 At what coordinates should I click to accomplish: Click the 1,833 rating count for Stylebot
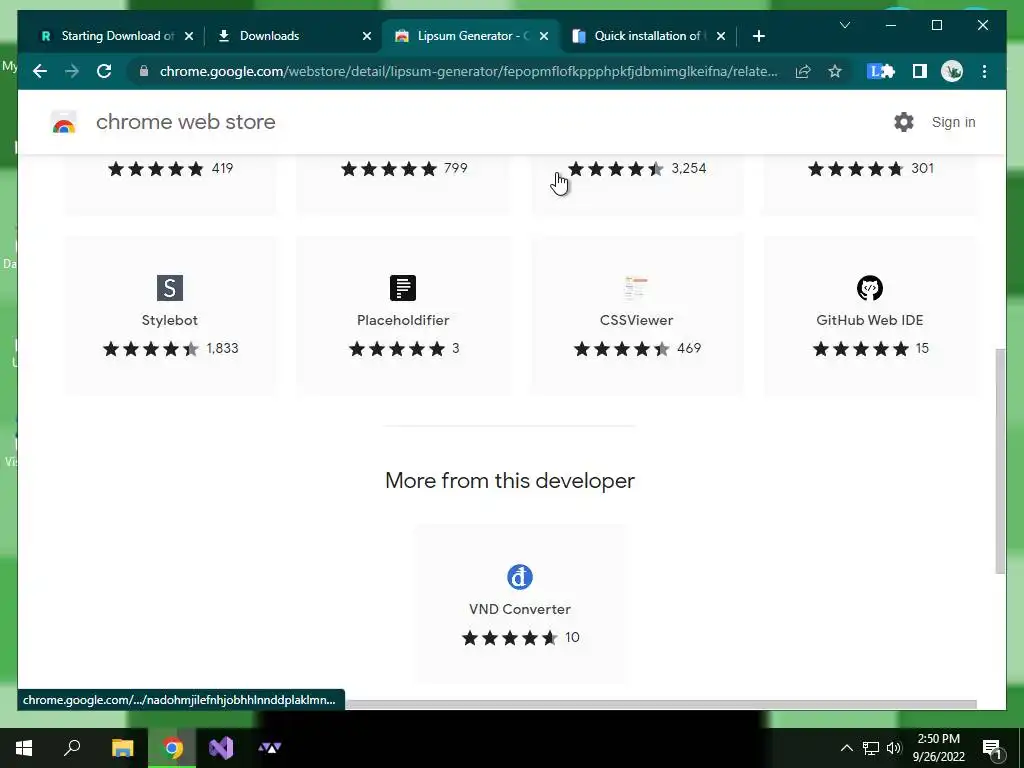coord(223,348)
